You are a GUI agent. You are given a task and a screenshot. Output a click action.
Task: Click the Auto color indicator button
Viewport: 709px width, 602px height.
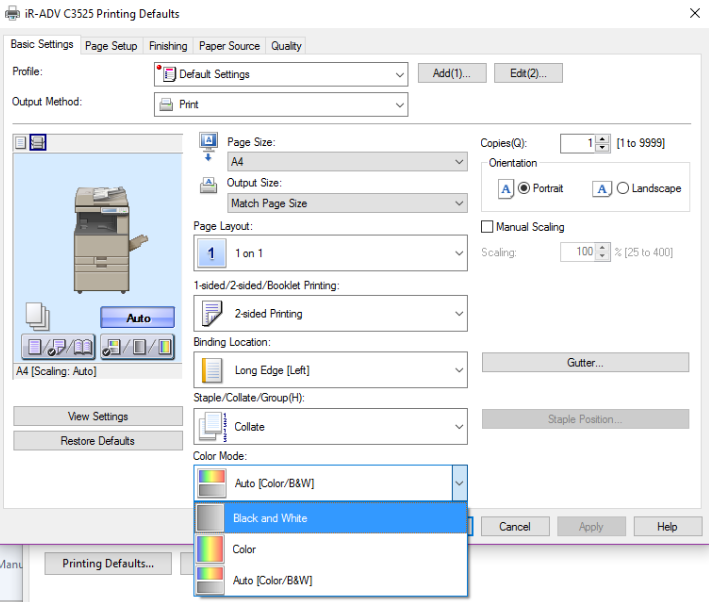(x=137, y=318)
